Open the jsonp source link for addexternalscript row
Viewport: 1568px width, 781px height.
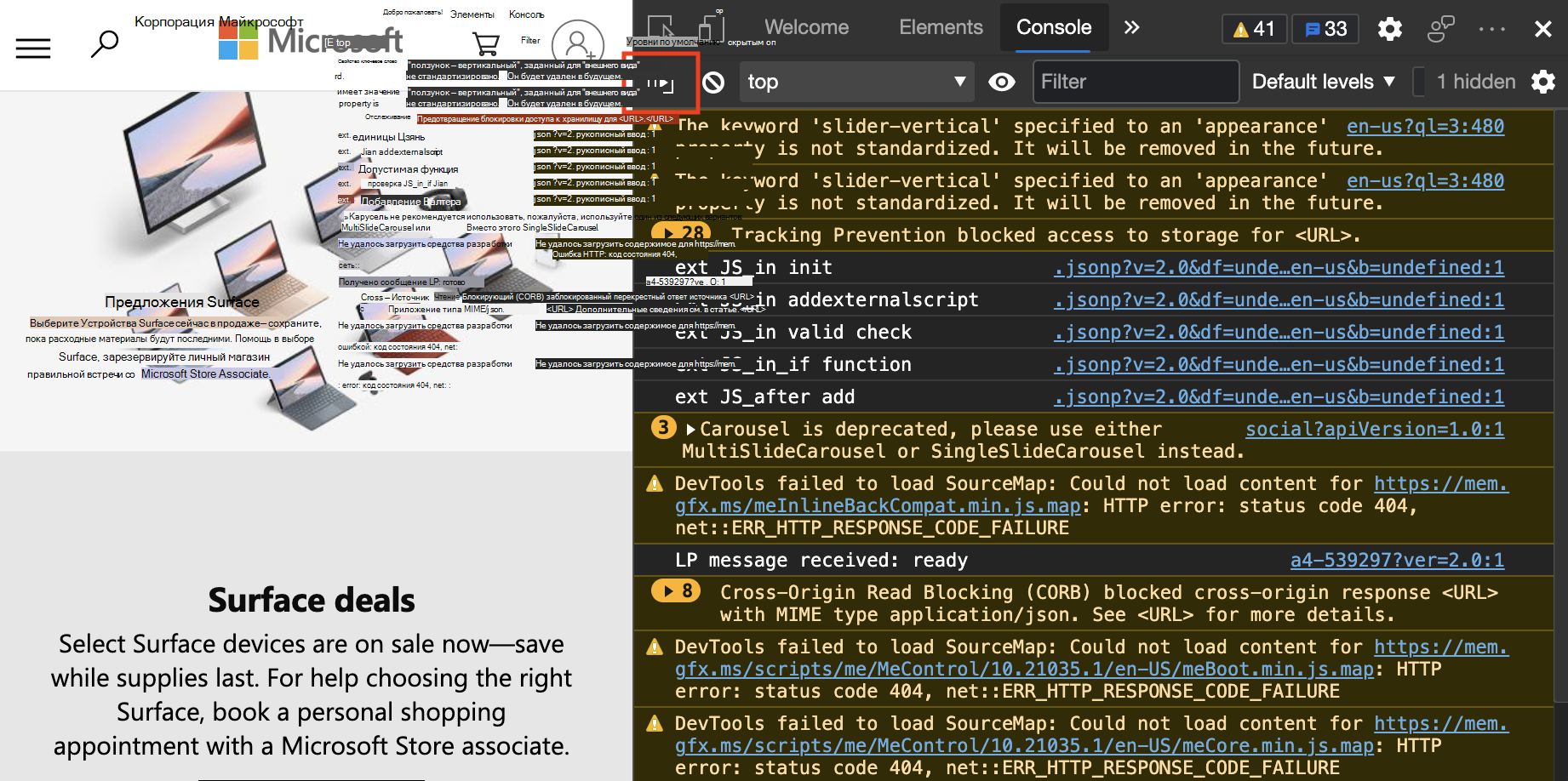tap(1279, 299)
